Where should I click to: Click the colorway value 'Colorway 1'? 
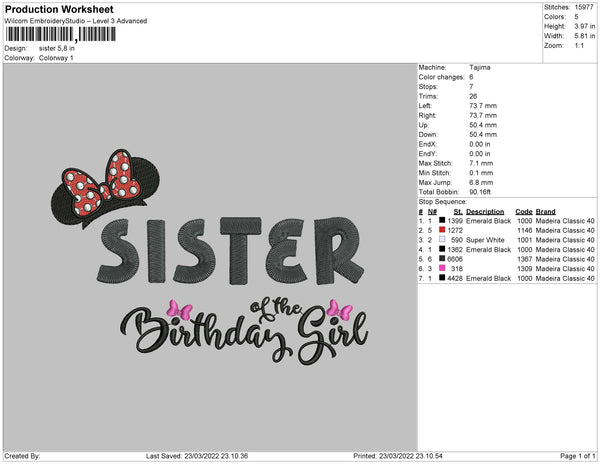56,58
